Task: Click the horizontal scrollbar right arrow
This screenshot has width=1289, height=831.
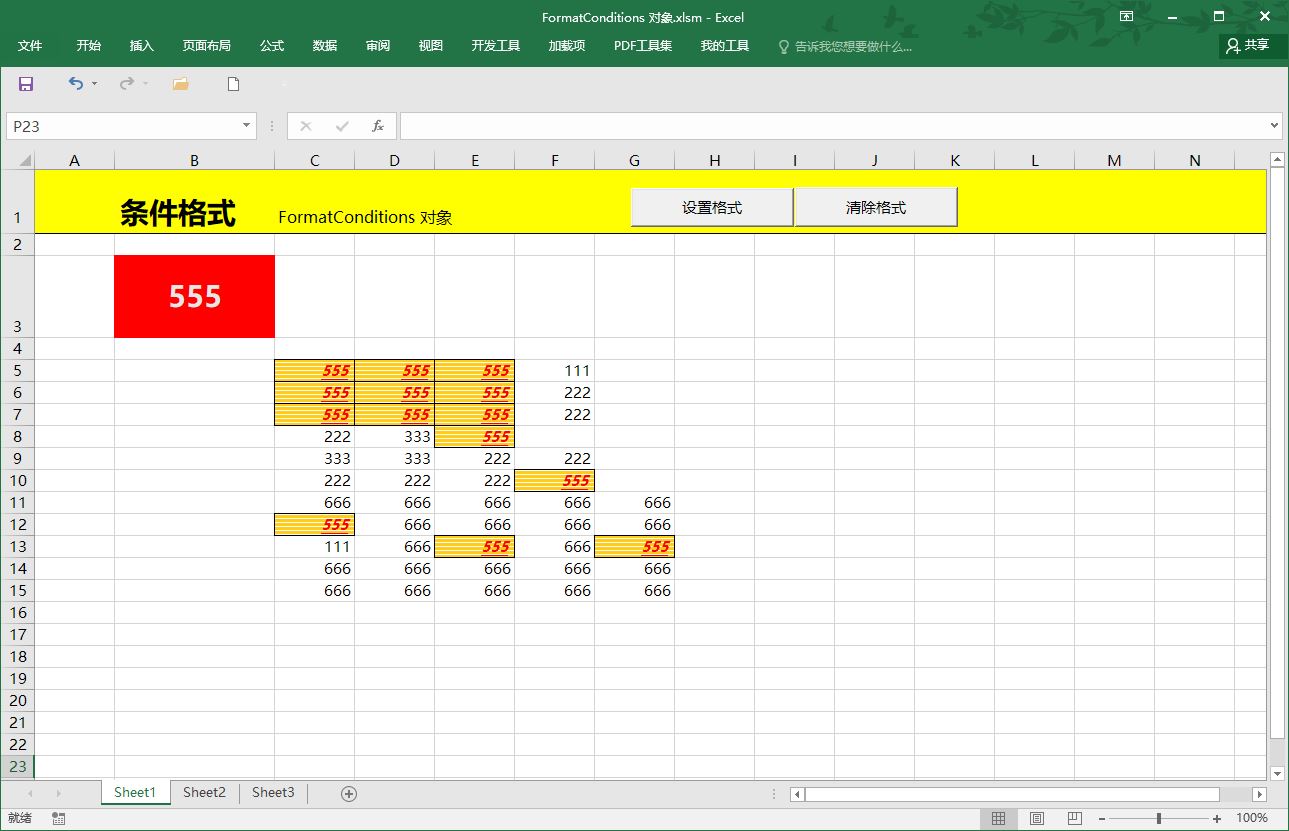Action: (x=1260, y=794)
